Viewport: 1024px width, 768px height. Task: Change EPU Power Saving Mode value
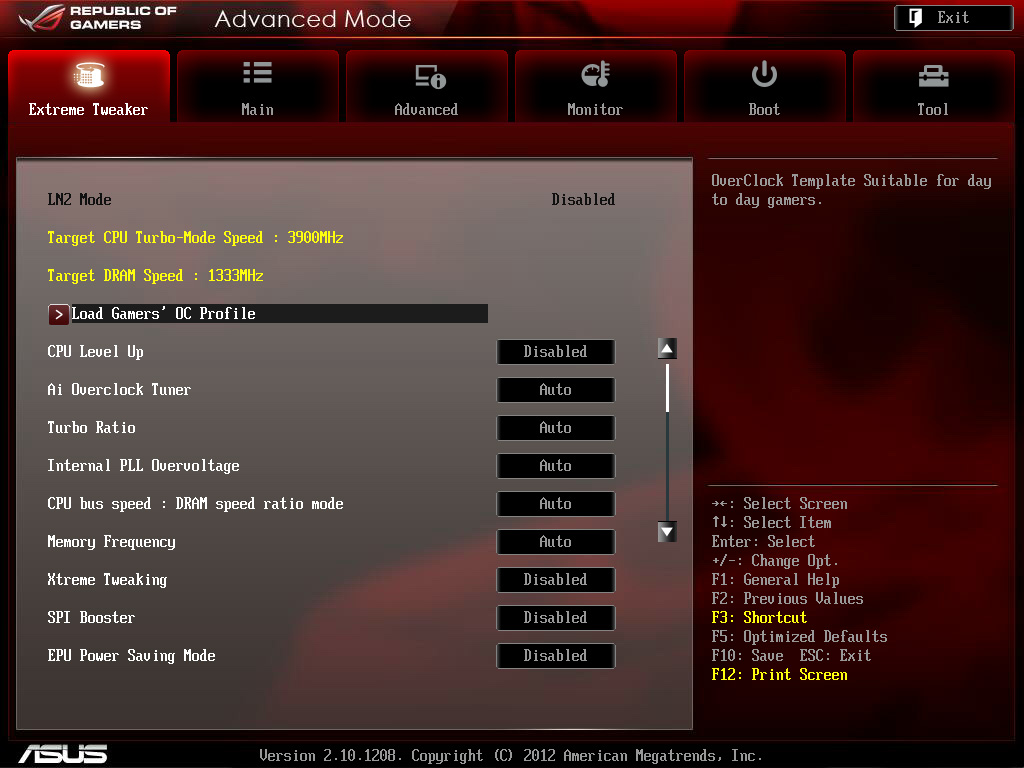coord(556,656)
